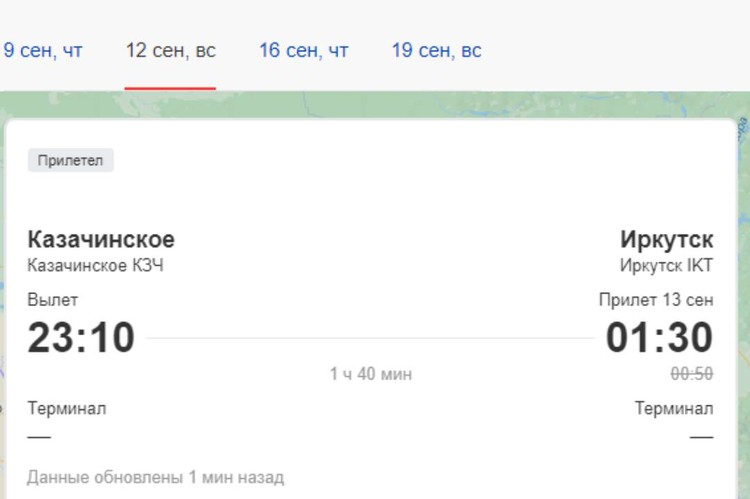Open the 19 сен, вс date tab
Image resolution: width=750 pixels, height=499 pixels.
pyautogui.click(x=436, y=50)
